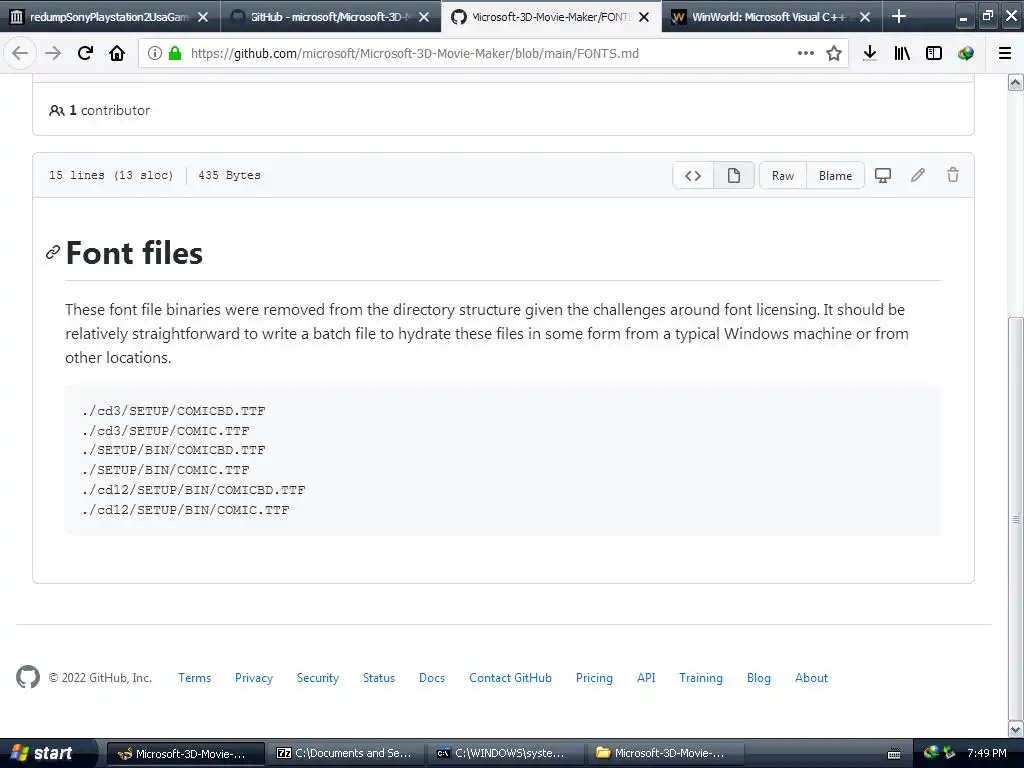This screenshot has width=1024, height=768.
Task: Open the Blog footer link
Action: 759,678
